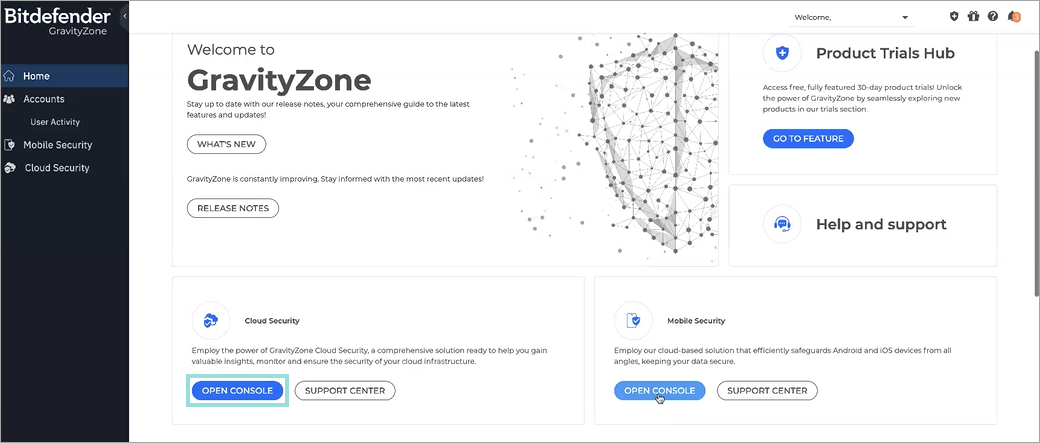
Task: Collapse the left sidebar with chevron
Action: pyautogui.click(x=124, y=17)
